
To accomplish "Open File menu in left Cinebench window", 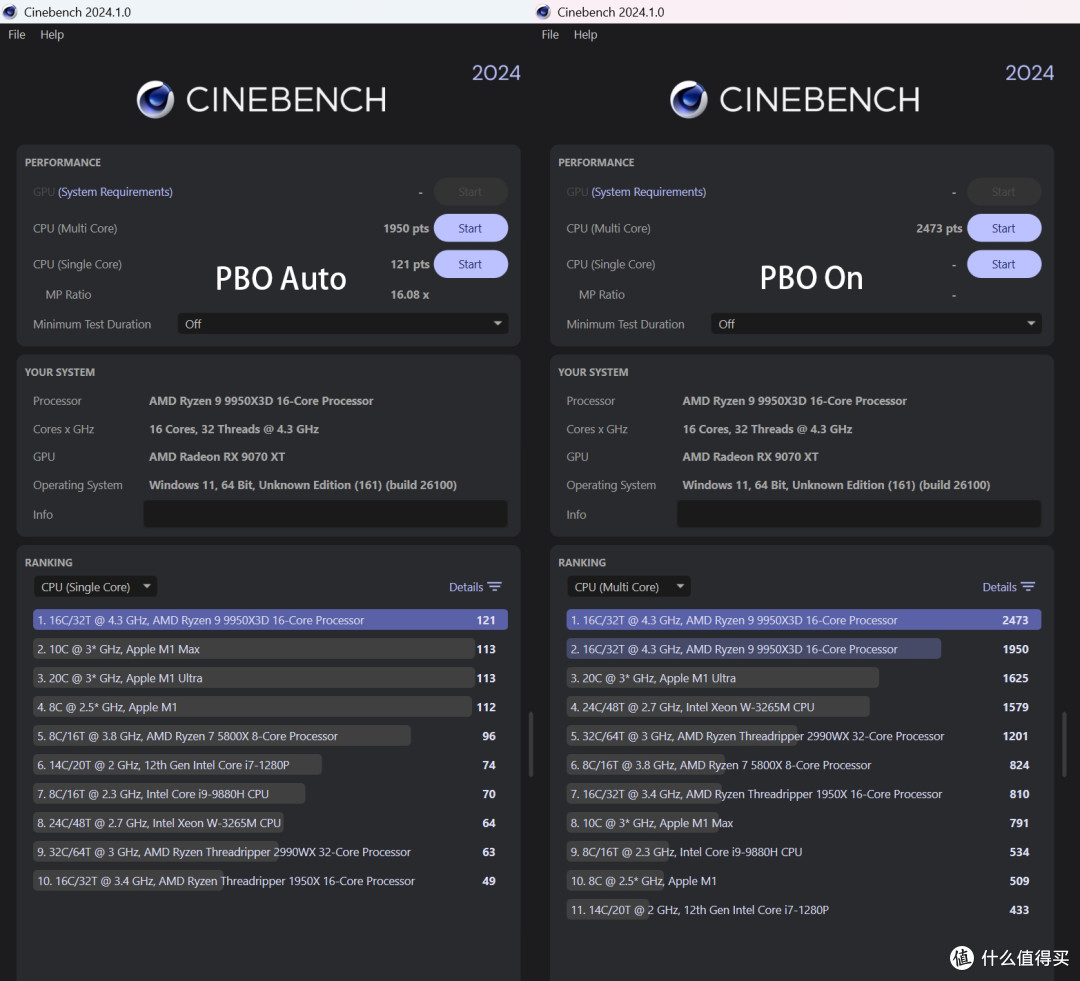I will (17, 34).
